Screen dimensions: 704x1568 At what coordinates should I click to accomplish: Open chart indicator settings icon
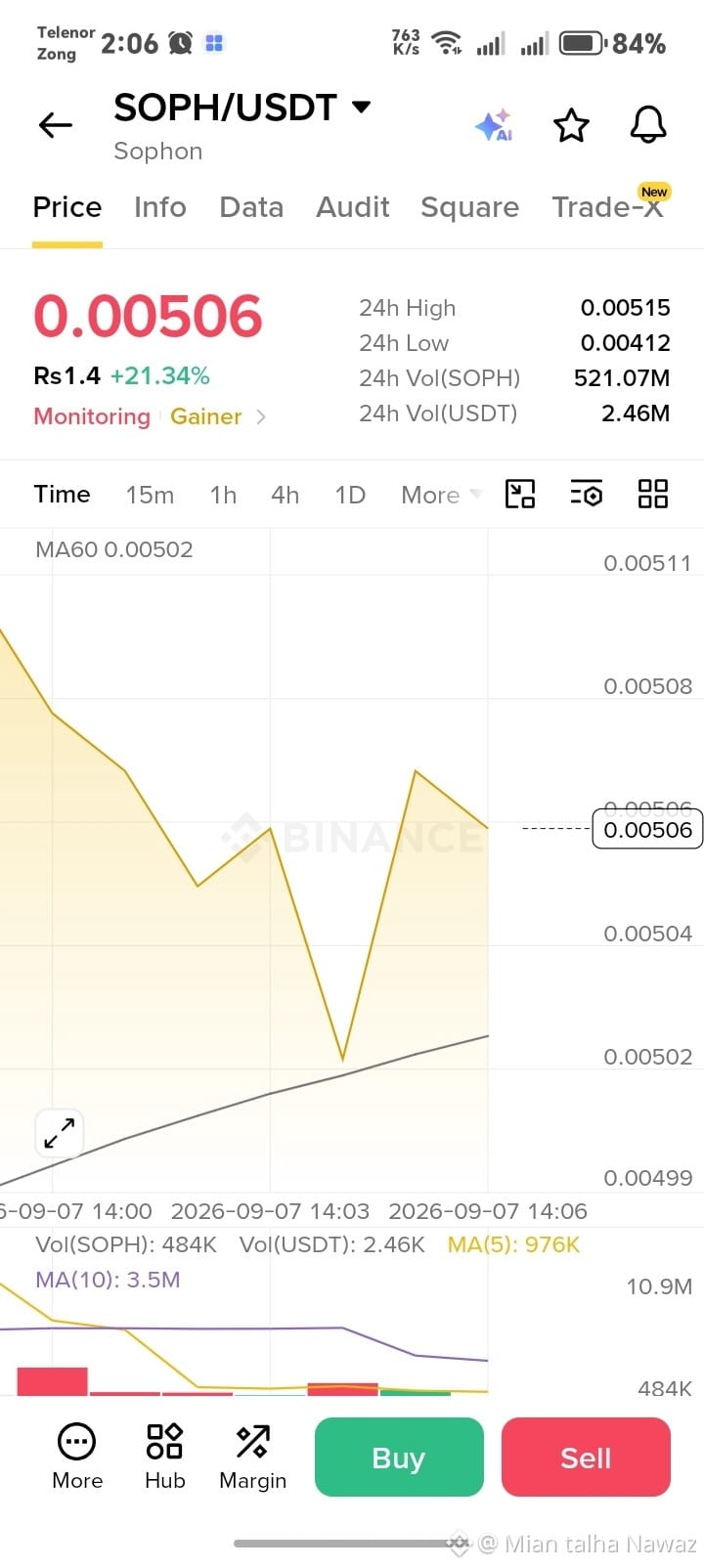pyautogui.click(x=587, y=494)
